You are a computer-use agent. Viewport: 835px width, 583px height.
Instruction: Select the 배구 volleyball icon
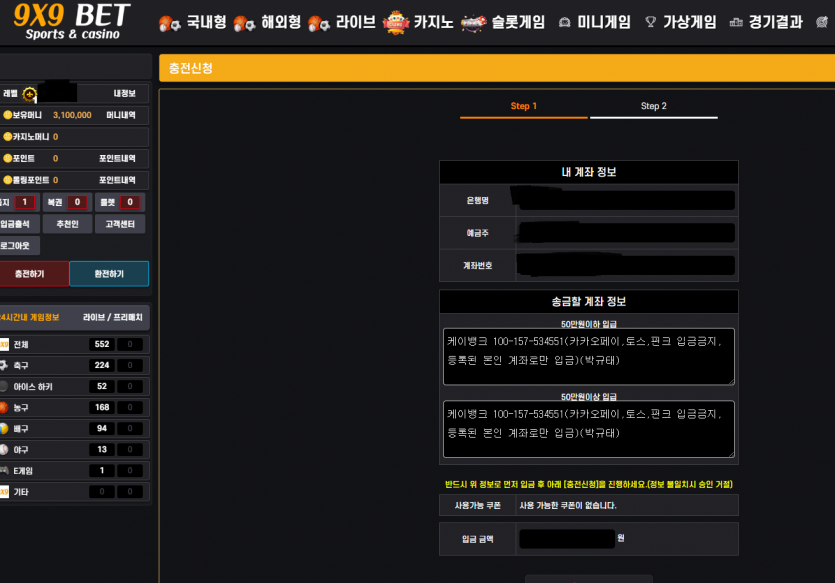coord(3,428)
